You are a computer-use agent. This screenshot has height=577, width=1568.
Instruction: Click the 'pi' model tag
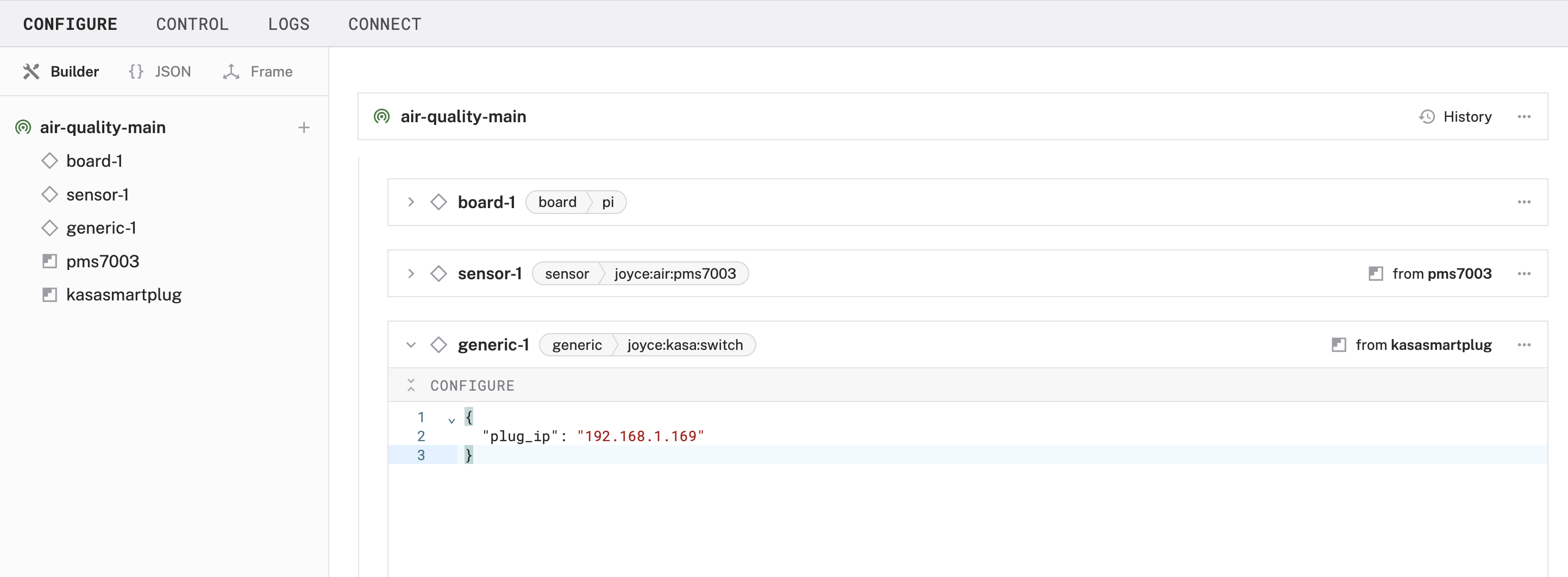tap(607, 202)
